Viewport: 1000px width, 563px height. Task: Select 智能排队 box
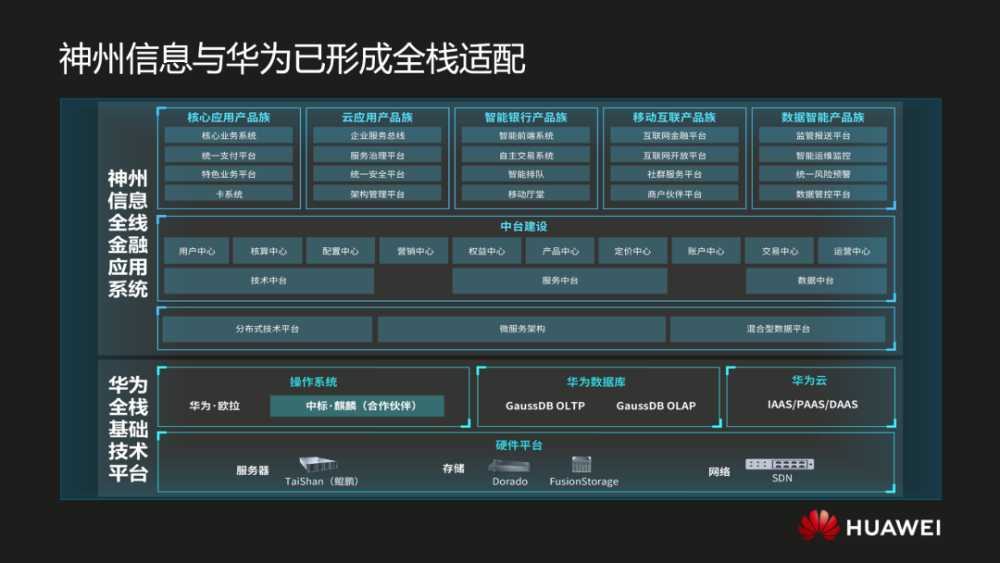coord(526,174)
